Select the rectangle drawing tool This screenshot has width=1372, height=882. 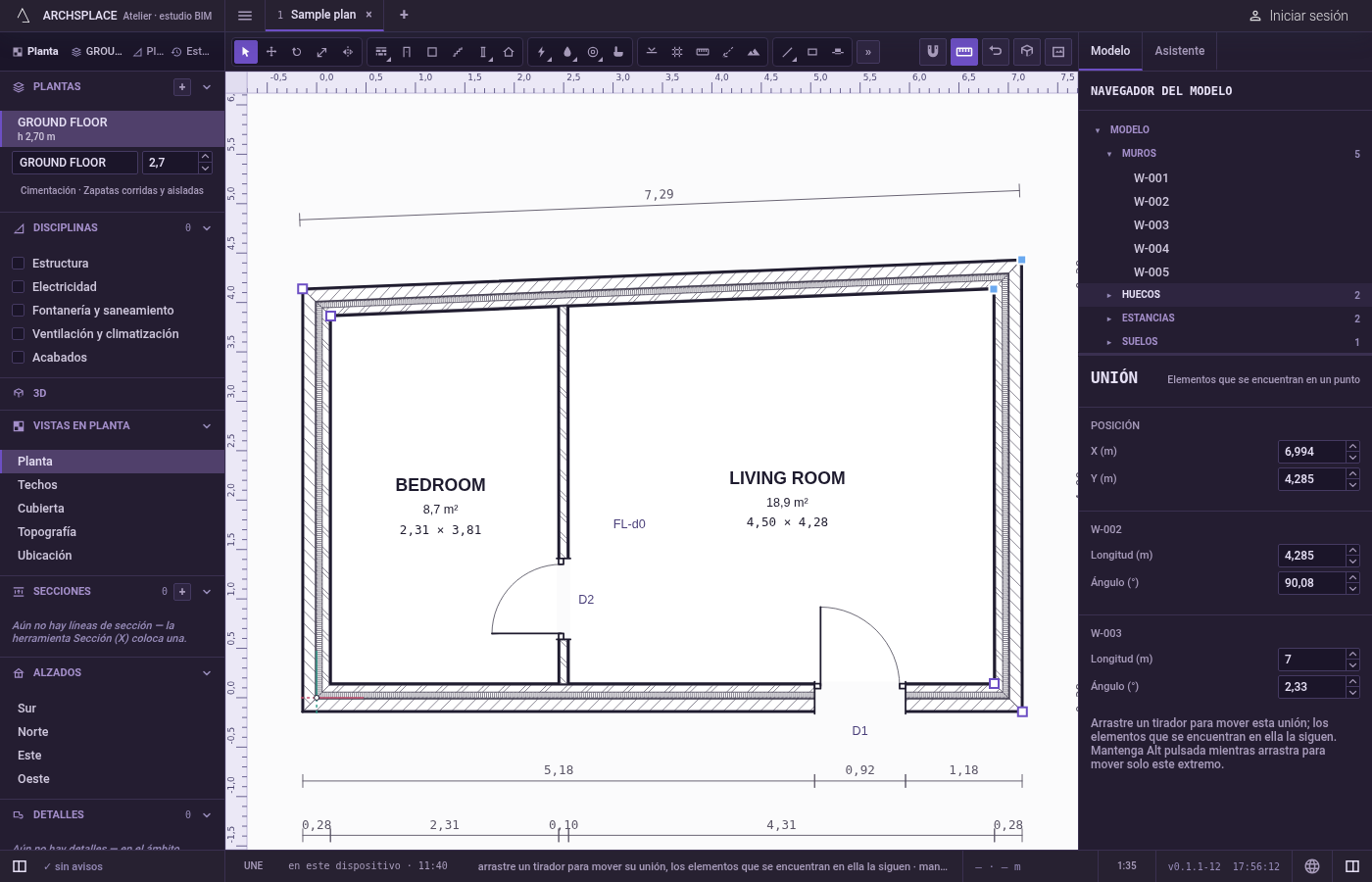[812, 52]
